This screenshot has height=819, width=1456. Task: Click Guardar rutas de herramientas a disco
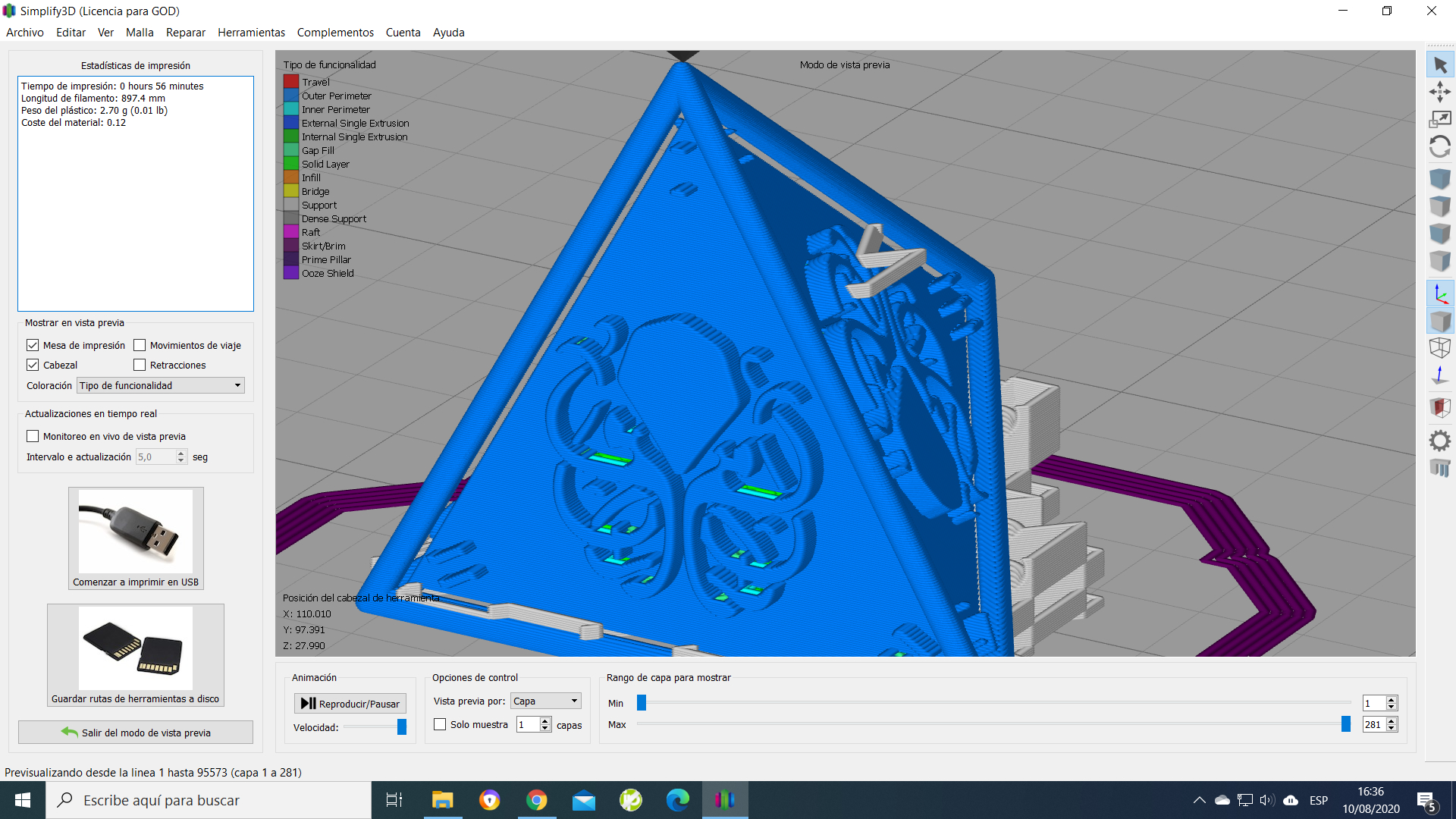pos(136,655)
